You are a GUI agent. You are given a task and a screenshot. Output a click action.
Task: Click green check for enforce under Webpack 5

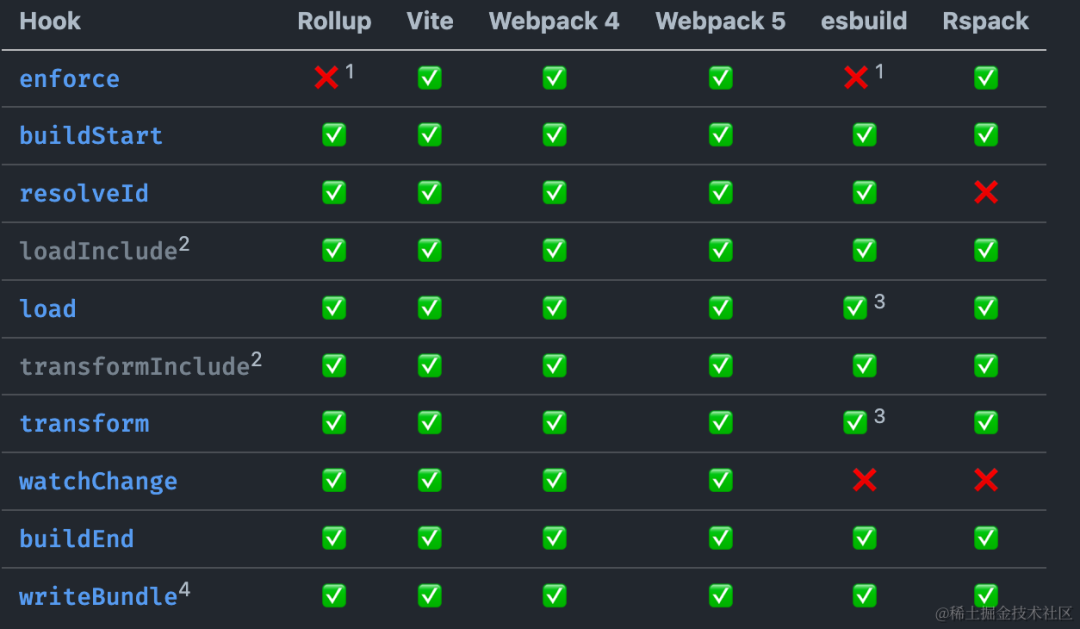tap(720, 78)
